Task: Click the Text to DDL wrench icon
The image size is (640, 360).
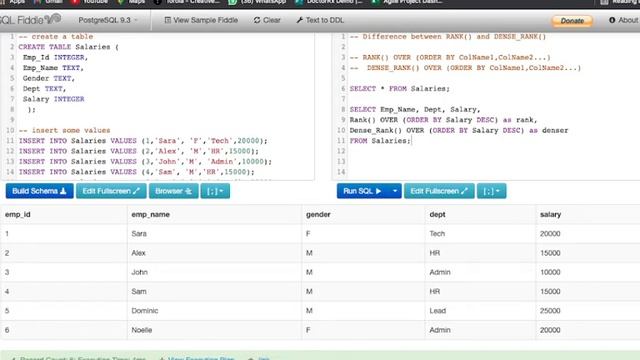Action: click(x=300, y=20)
